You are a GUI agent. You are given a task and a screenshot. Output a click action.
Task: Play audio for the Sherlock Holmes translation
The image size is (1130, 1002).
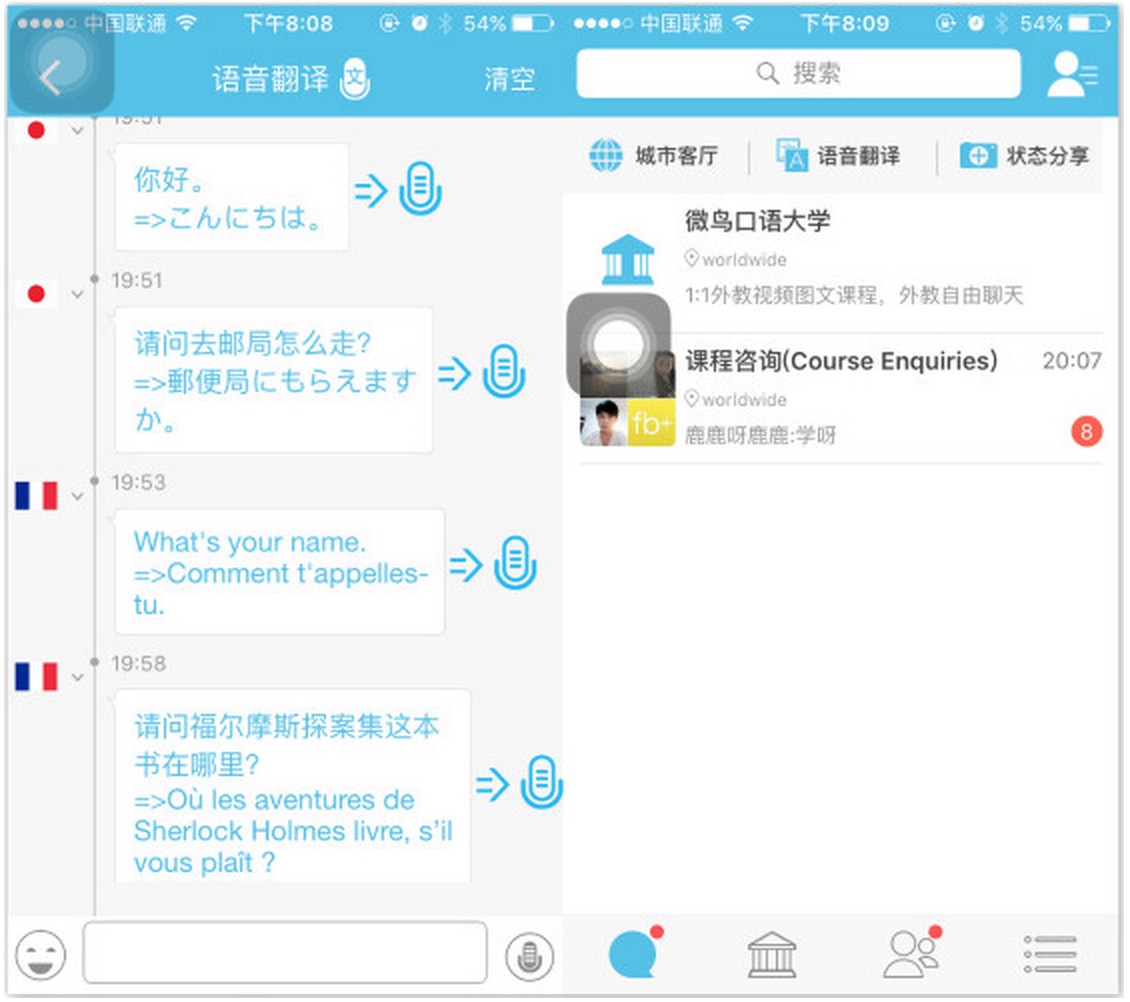[x=541, y=783]
